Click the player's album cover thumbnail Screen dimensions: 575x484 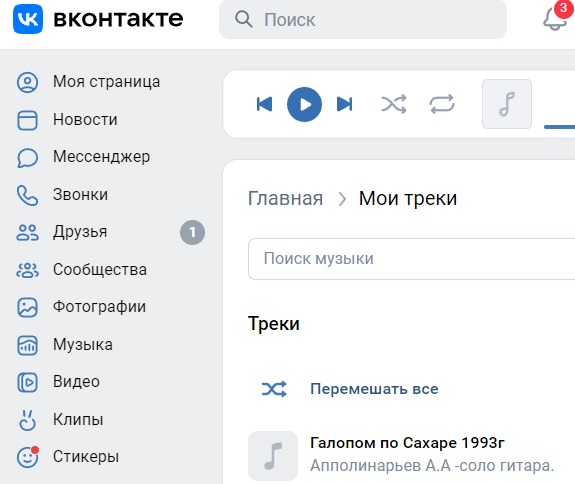click(x=507, y=104)
